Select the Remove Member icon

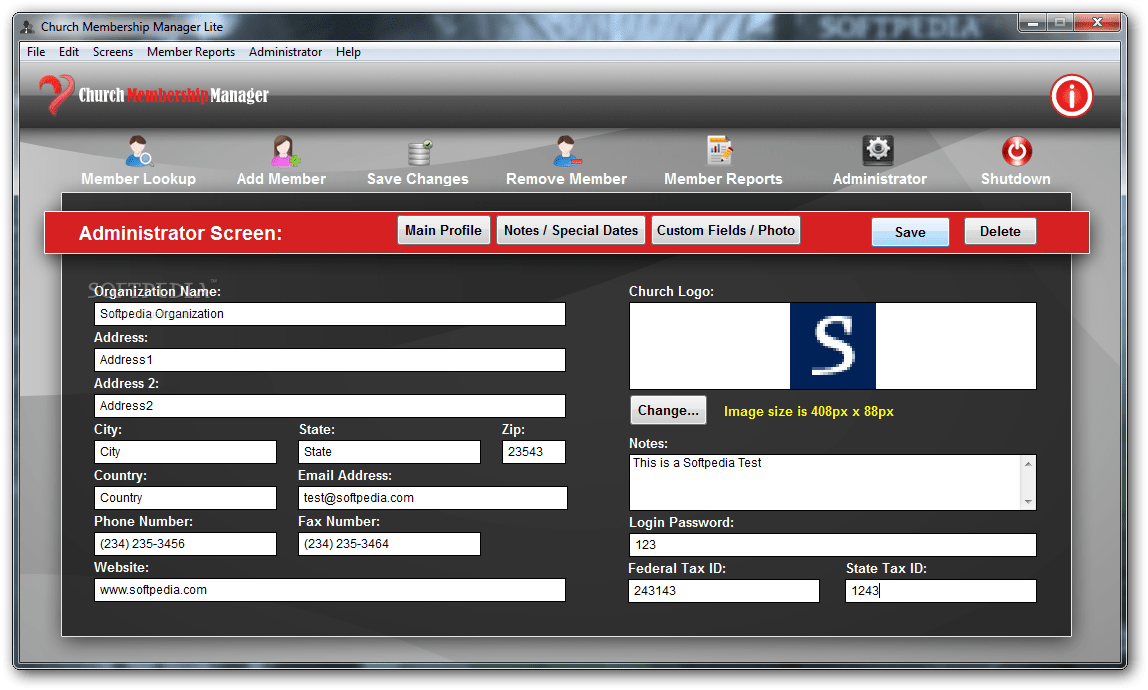[x=566, y=151]
